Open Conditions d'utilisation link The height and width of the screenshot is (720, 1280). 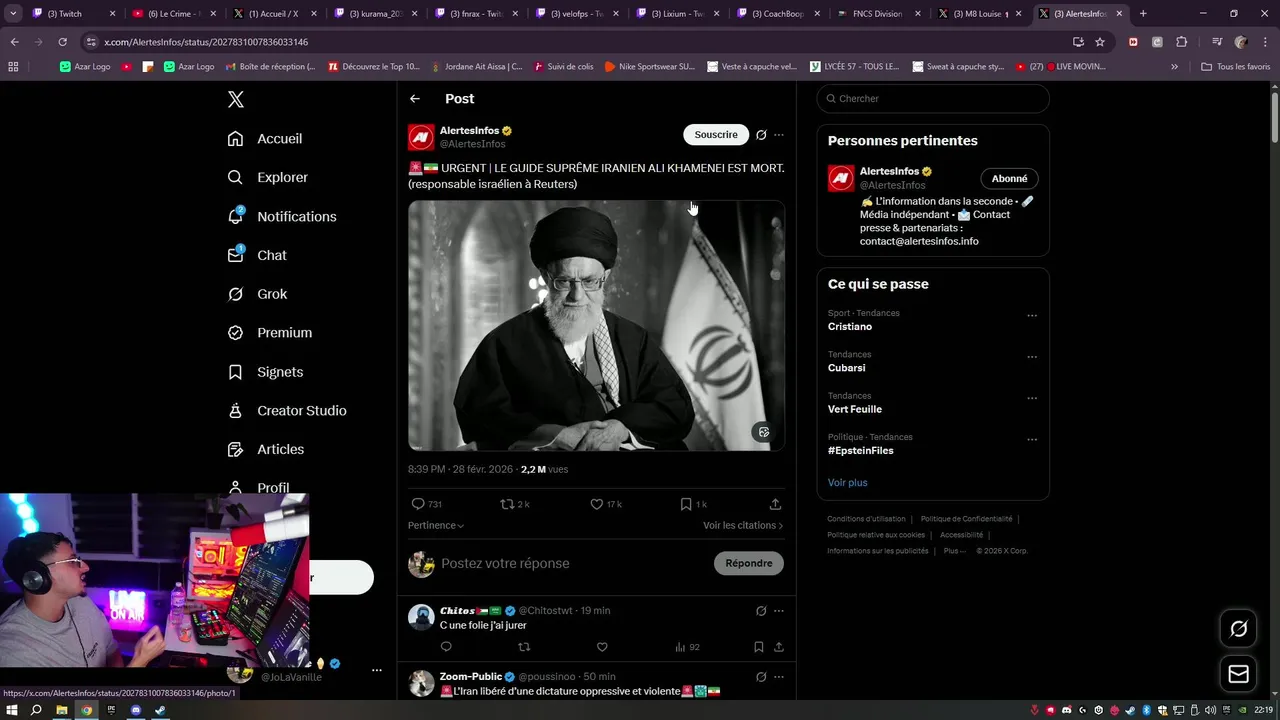coord(866,519)
